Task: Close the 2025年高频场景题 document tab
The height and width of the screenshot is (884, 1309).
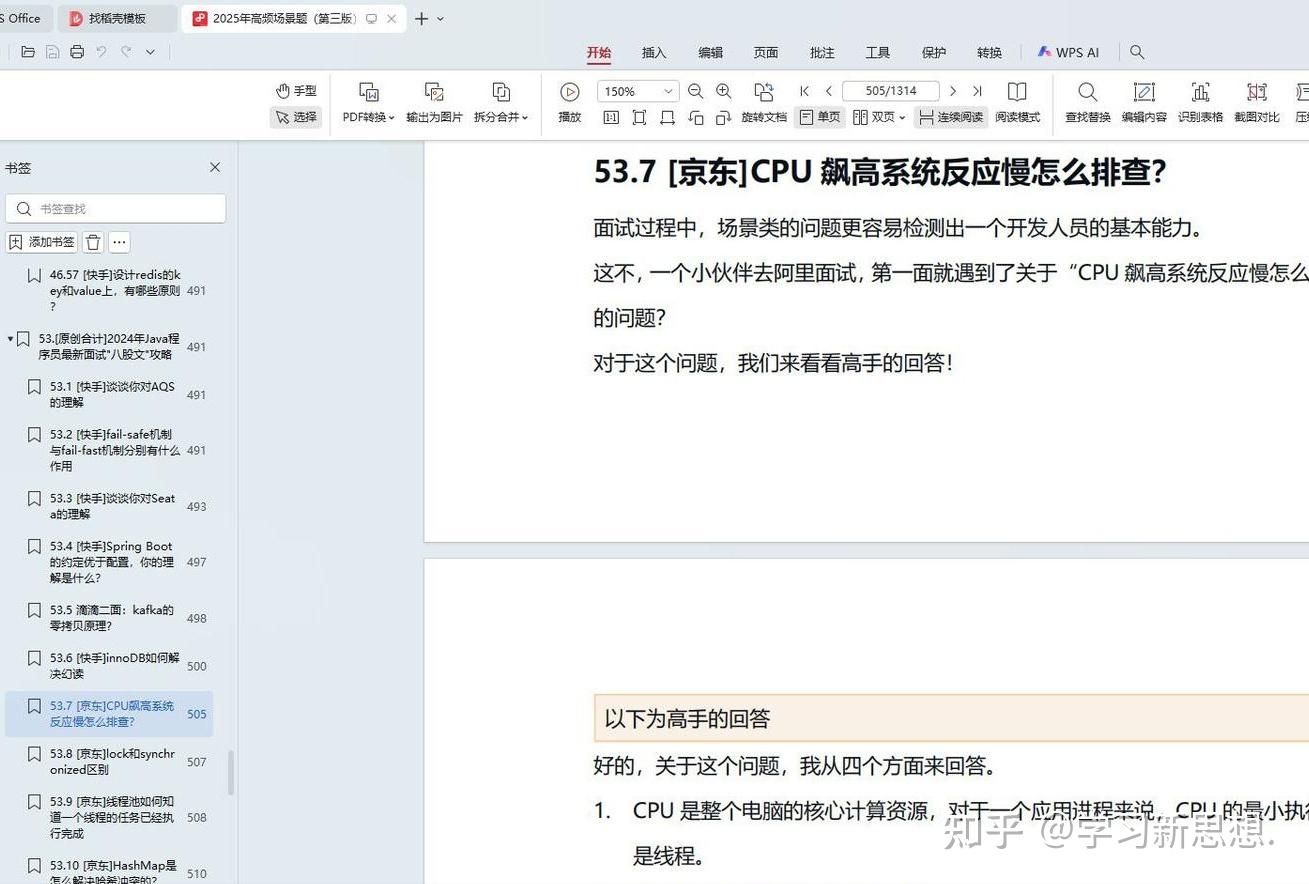Action: click(x=391, y=19)
